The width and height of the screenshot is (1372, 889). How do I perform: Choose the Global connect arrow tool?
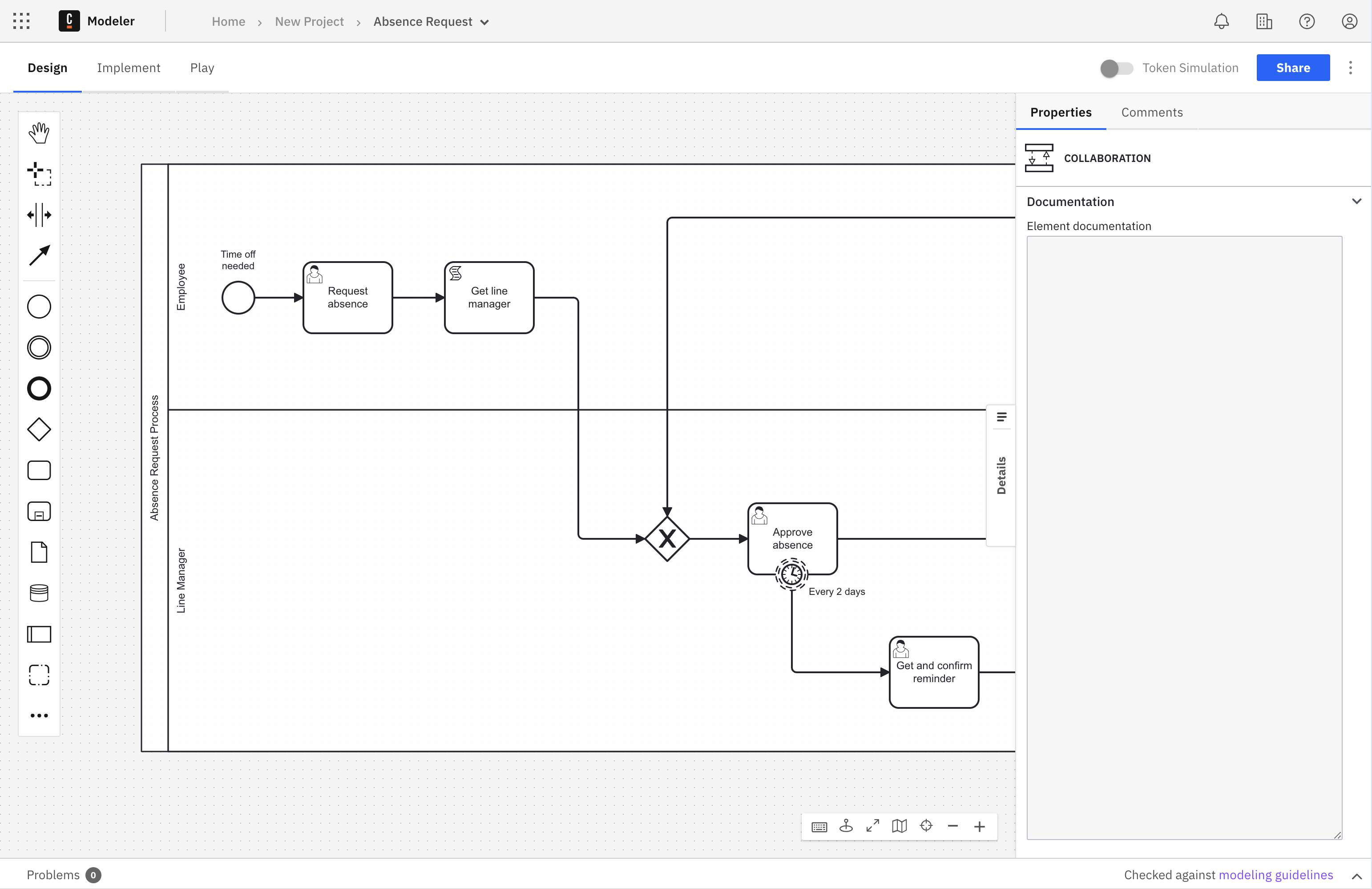39,255
